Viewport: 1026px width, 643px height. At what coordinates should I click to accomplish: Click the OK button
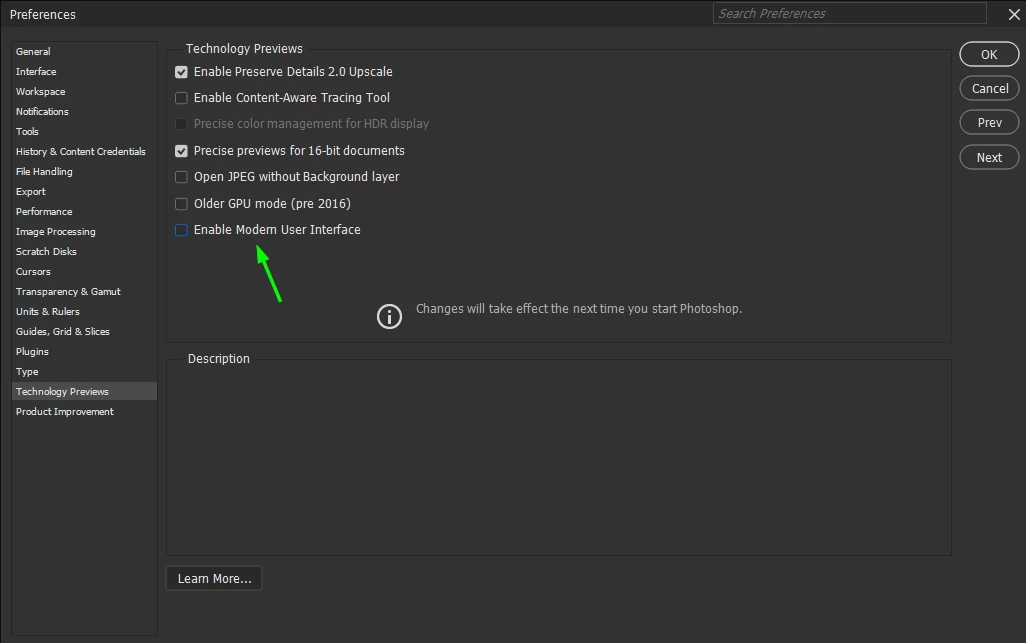[989, 54]
